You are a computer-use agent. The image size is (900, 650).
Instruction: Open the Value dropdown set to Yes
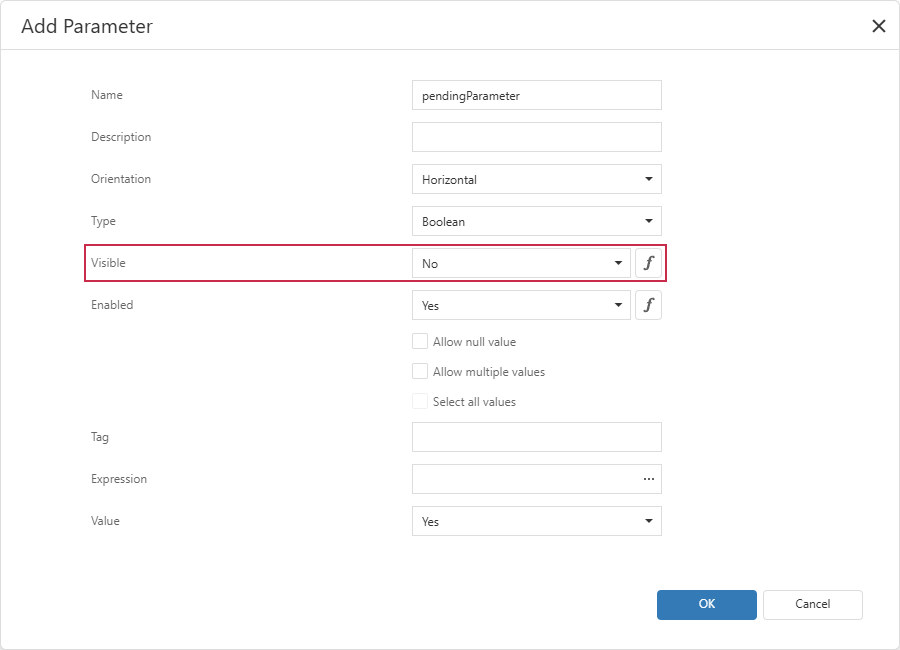tap(537, 521)
